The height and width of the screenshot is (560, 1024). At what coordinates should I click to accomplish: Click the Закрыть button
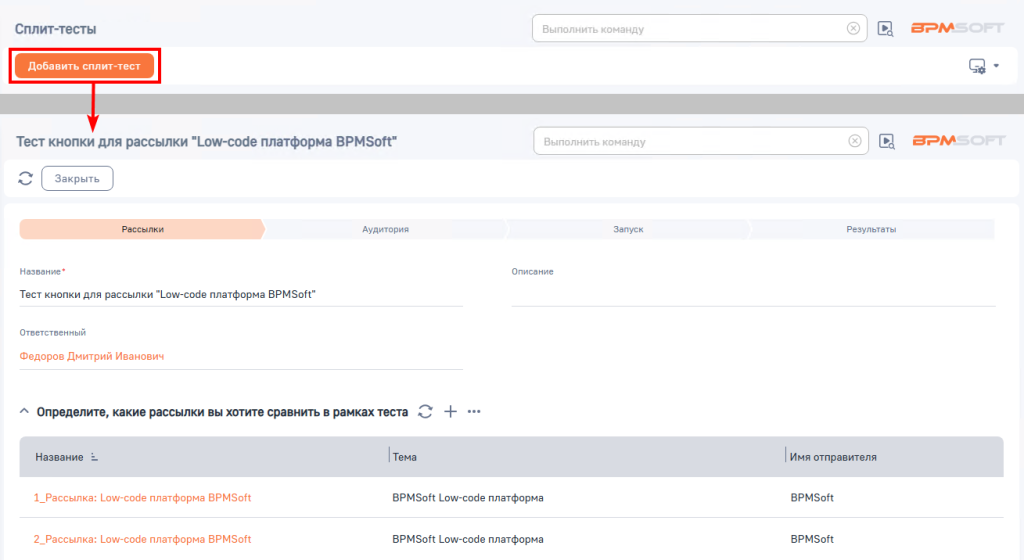click(x=77, y=178)
